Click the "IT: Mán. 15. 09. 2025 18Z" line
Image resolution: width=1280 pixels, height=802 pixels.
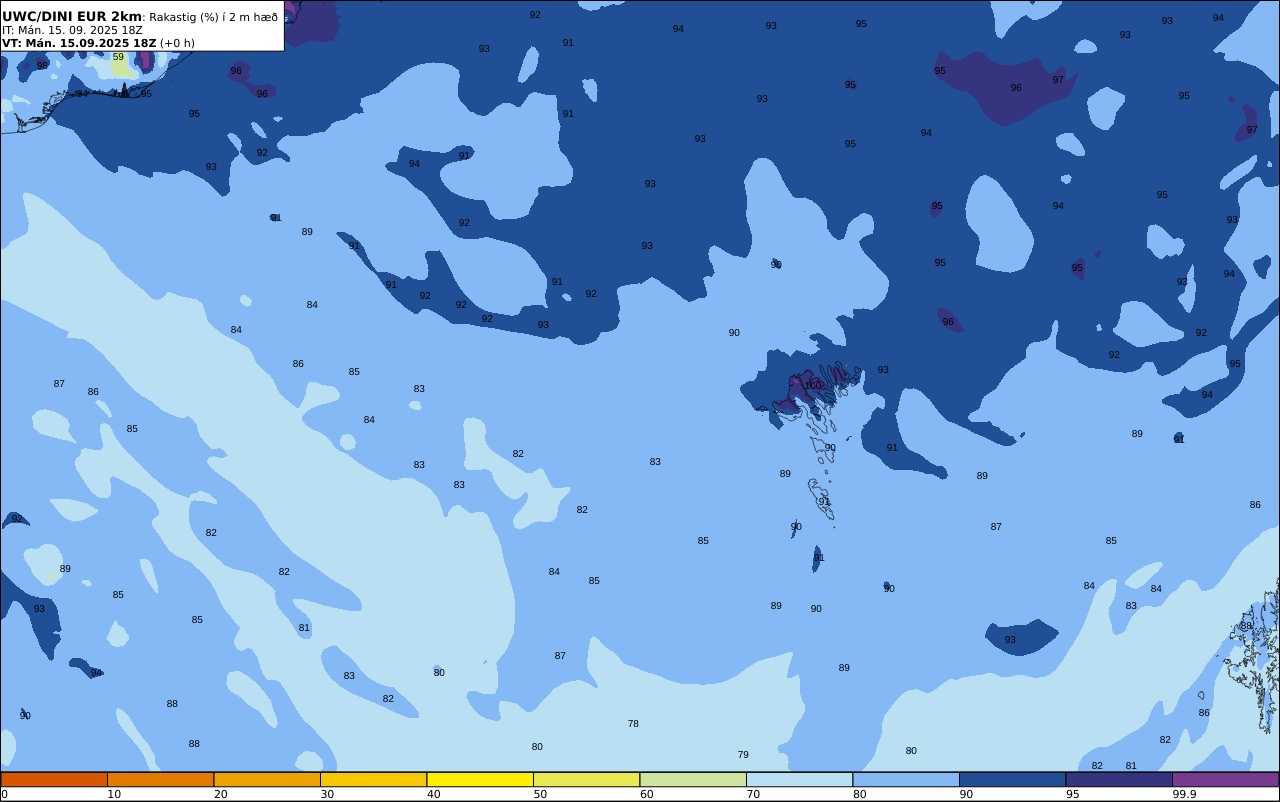click(72, 30)
